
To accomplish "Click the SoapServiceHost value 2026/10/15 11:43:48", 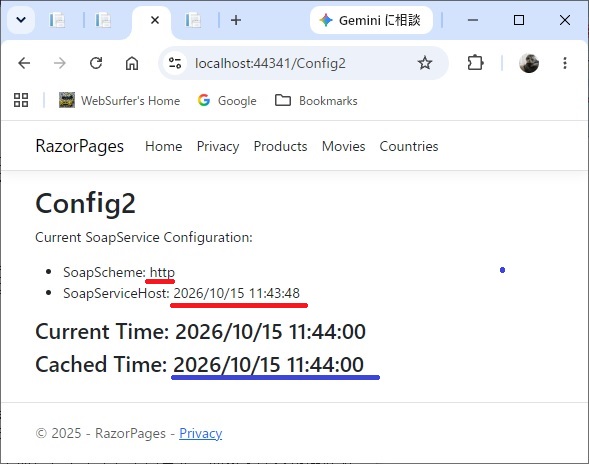I will [x=237, y=293].
